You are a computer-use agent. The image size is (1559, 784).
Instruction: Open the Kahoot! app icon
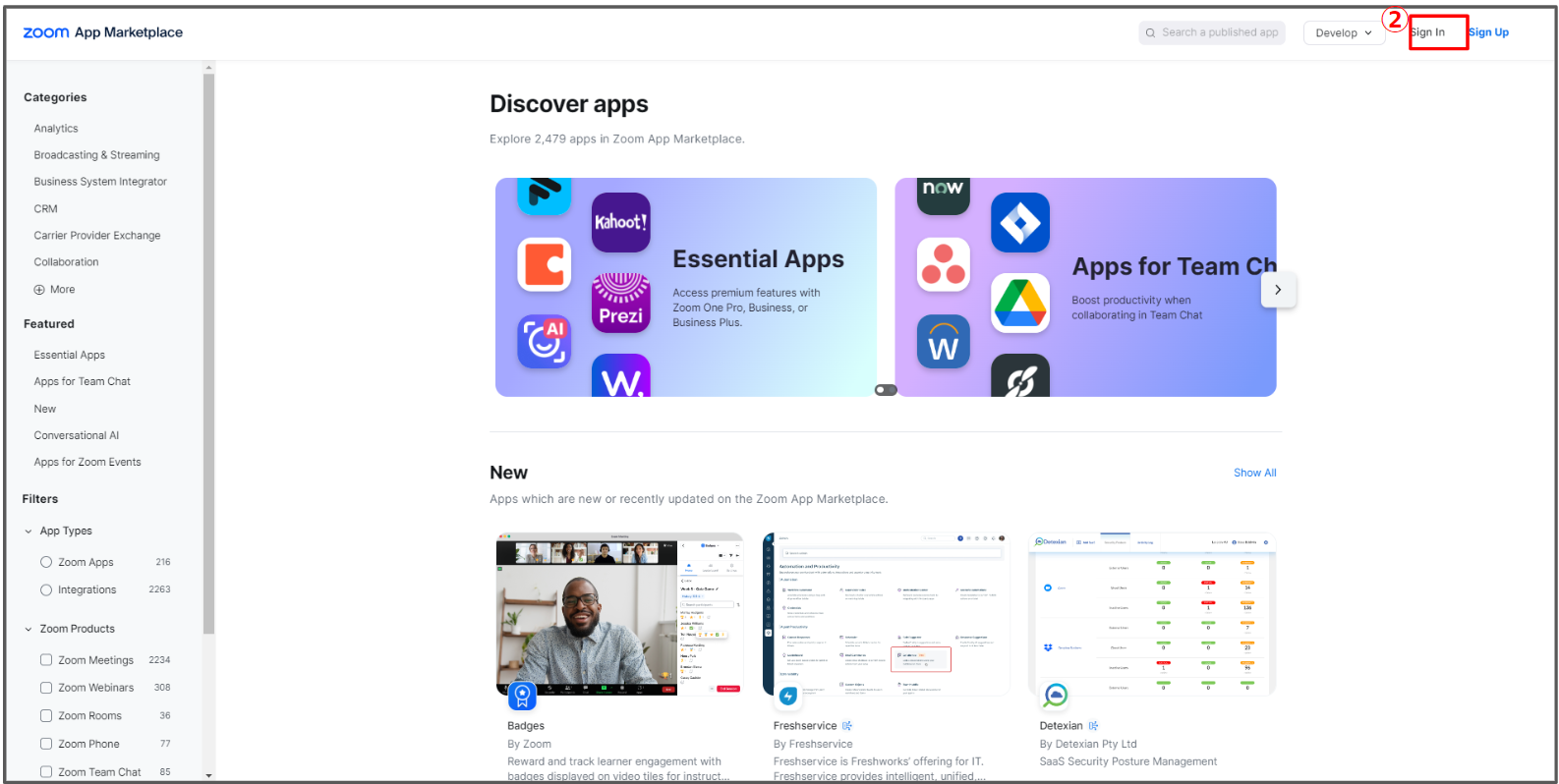point(620,222)
